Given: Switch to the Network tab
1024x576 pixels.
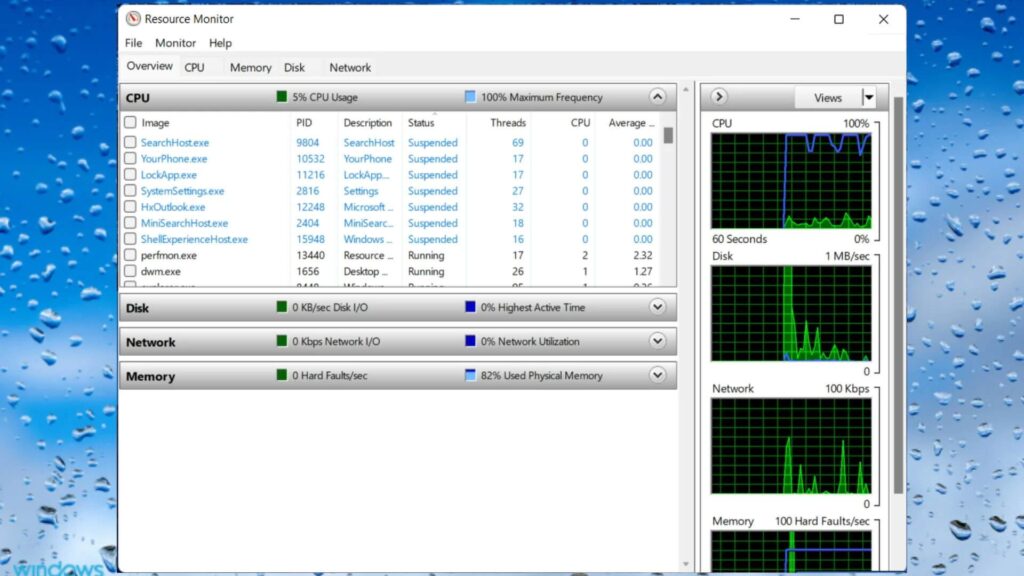Looking at the screenshot, I should coord(350,67).
